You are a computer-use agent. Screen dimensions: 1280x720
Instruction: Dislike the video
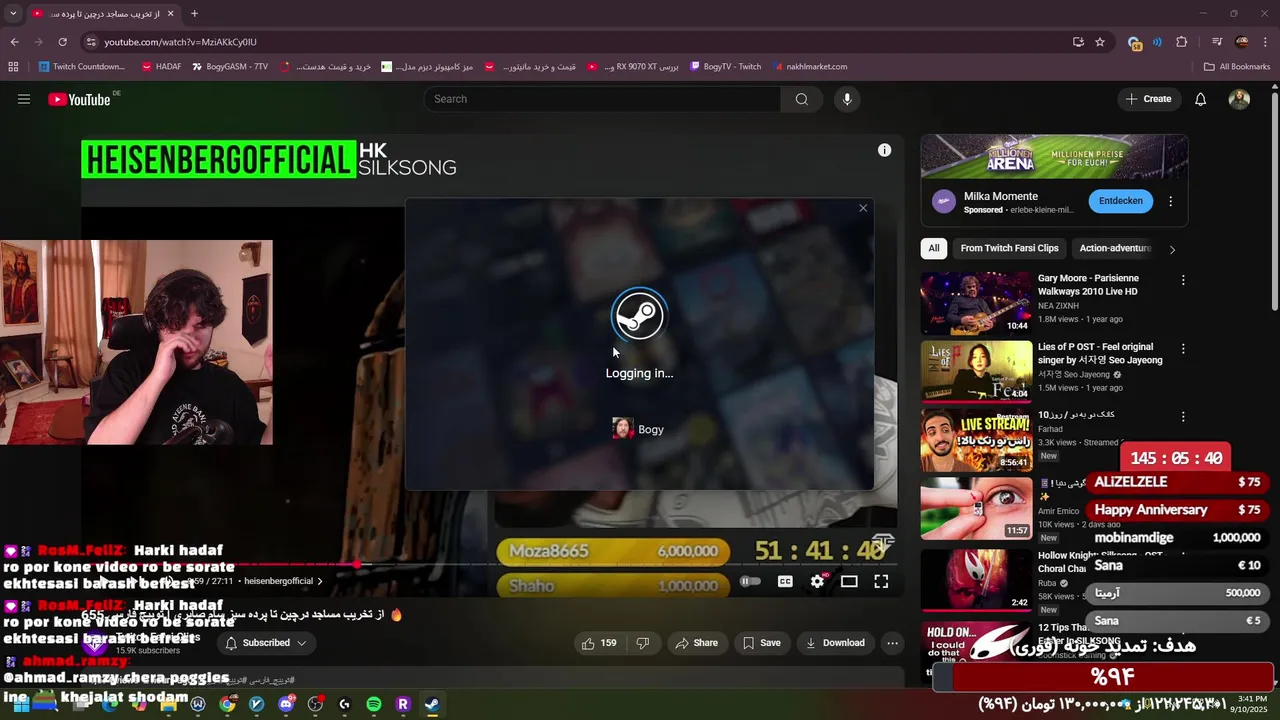coord(643,643)
